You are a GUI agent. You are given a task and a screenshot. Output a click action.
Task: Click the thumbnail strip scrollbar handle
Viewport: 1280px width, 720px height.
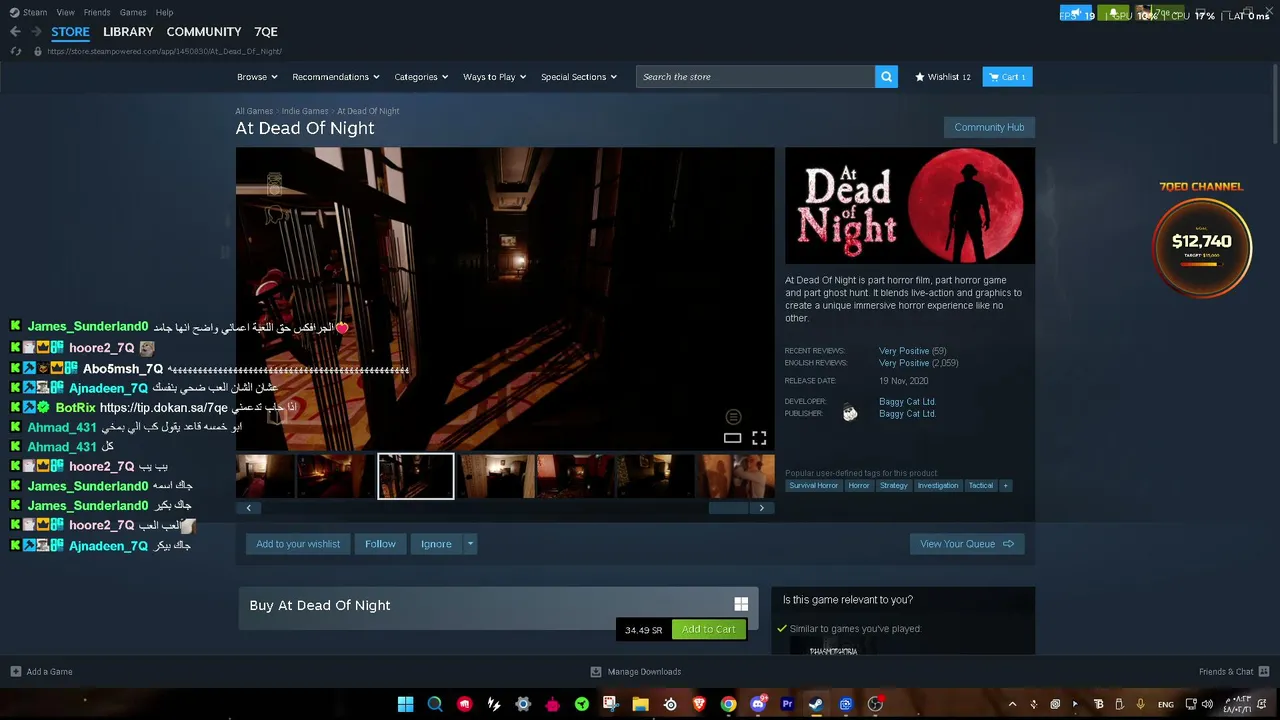(x=728, y=508)
